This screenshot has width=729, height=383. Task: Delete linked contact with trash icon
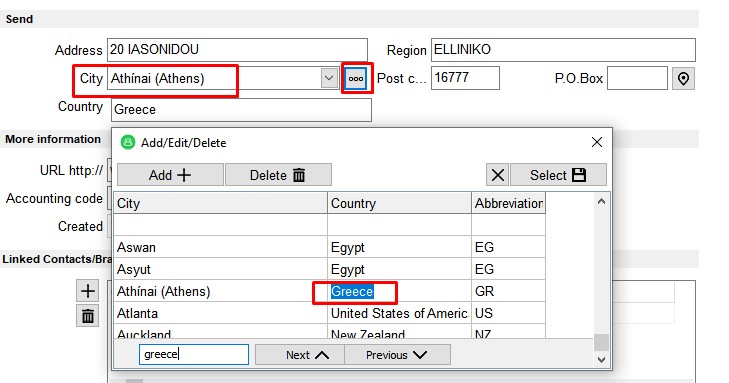click(x=87, y=316)
